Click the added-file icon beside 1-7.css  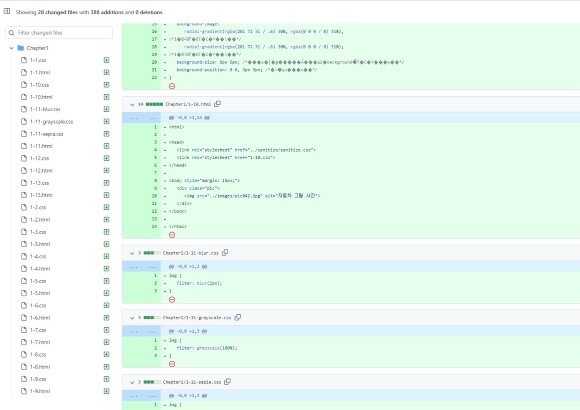(107, 330)
